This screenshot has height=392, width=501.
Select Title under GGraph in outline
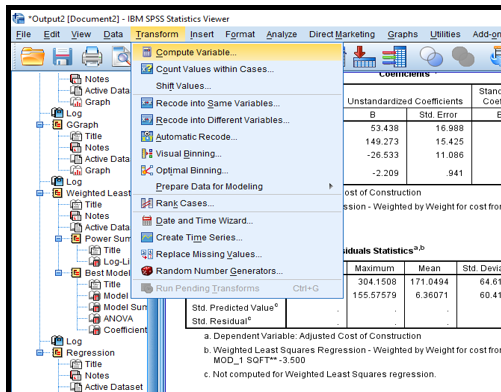click(x=93, y=136)
